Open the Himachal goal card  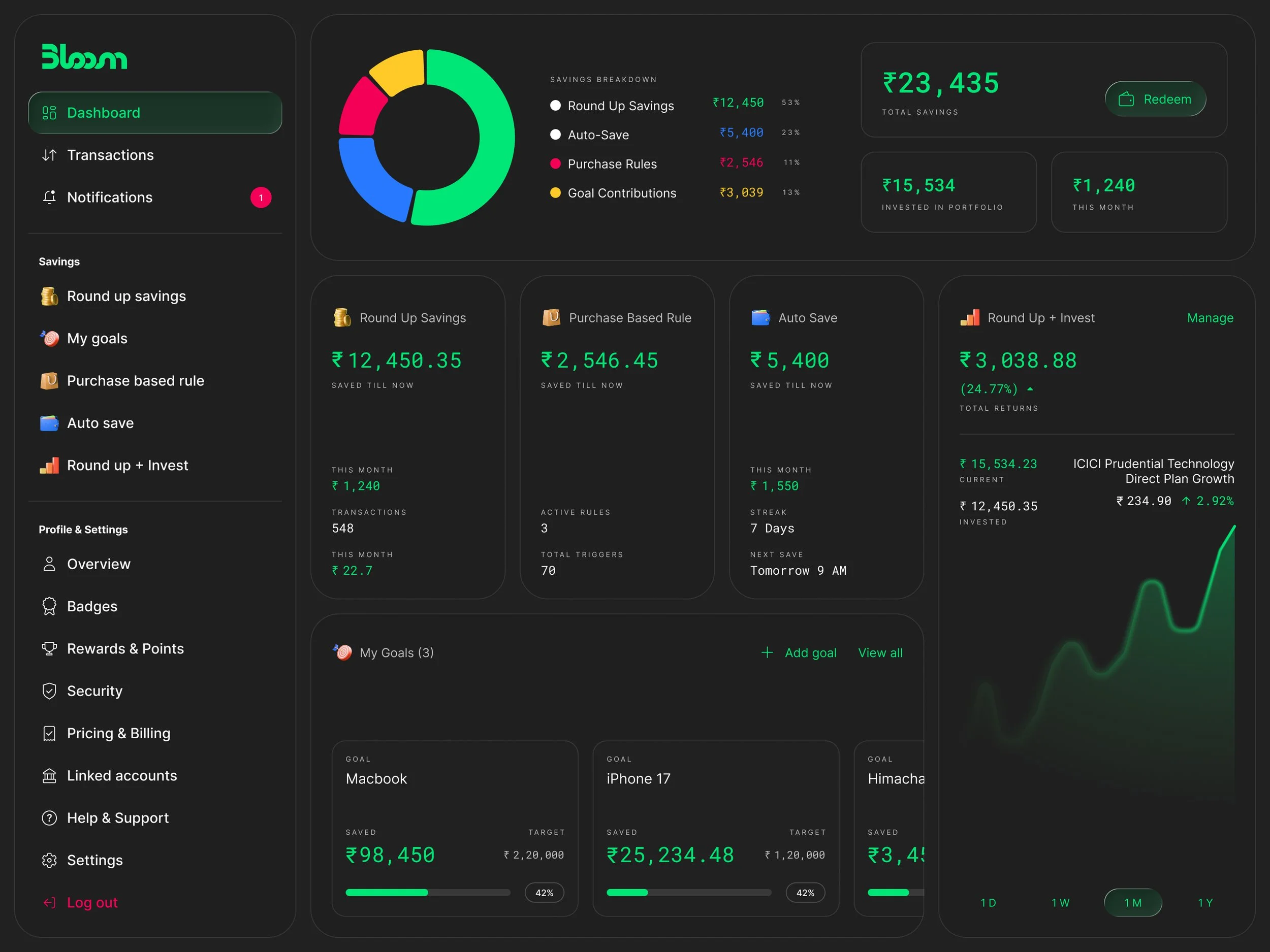coord(889,829)
